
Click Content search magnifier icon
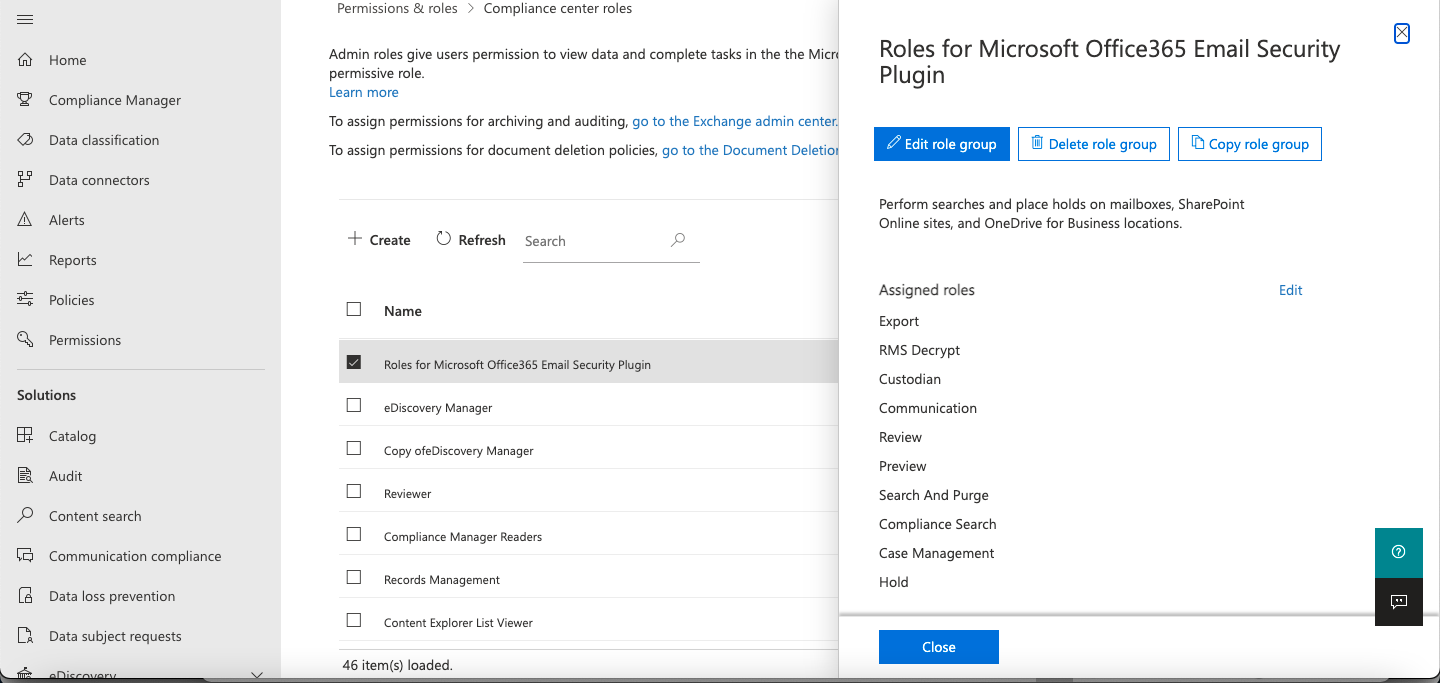tap(26, 516)
